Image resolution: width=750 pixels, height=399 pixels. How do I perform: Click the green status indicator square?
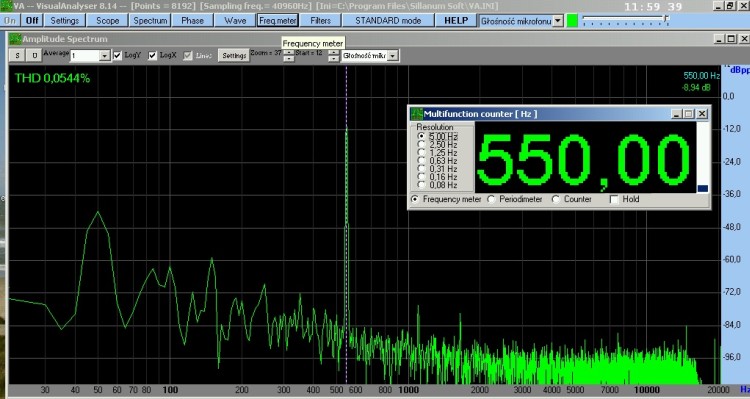pos(572,21)
